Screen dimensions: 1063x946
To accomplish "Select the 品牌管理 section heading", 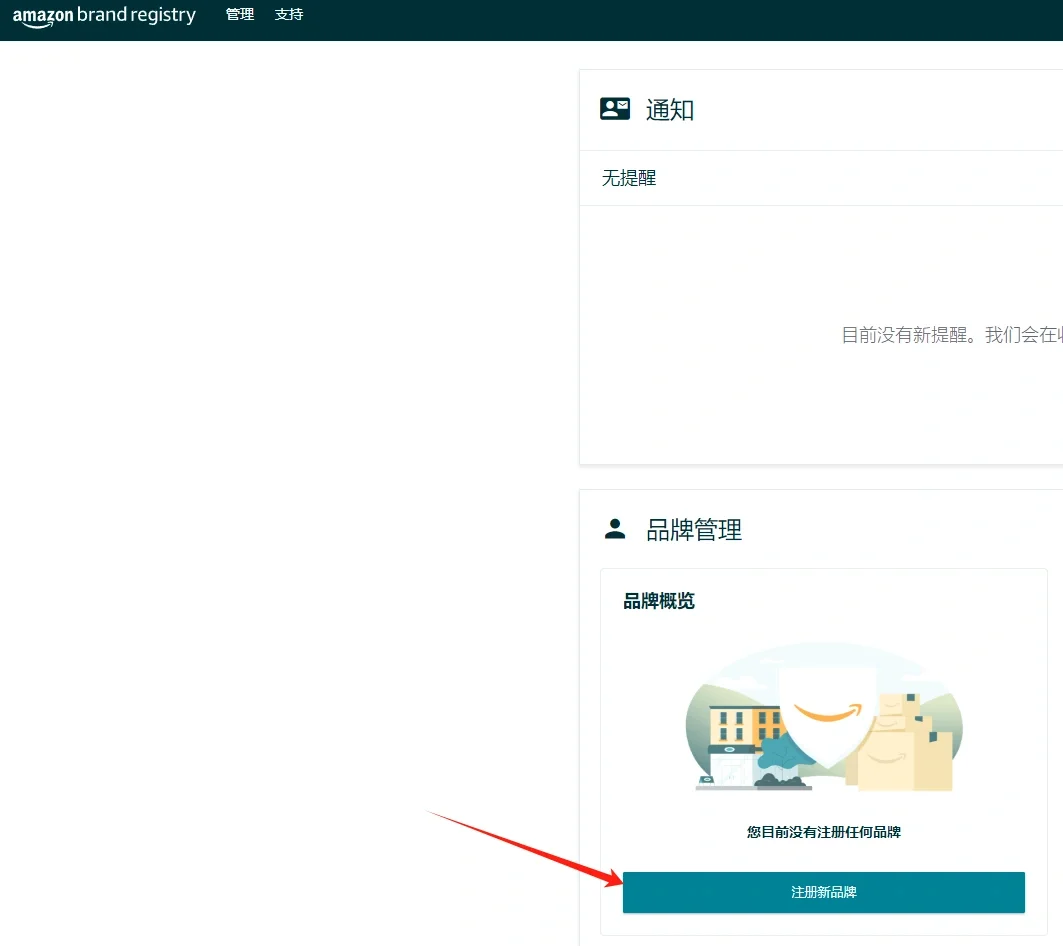I will 694,530.
